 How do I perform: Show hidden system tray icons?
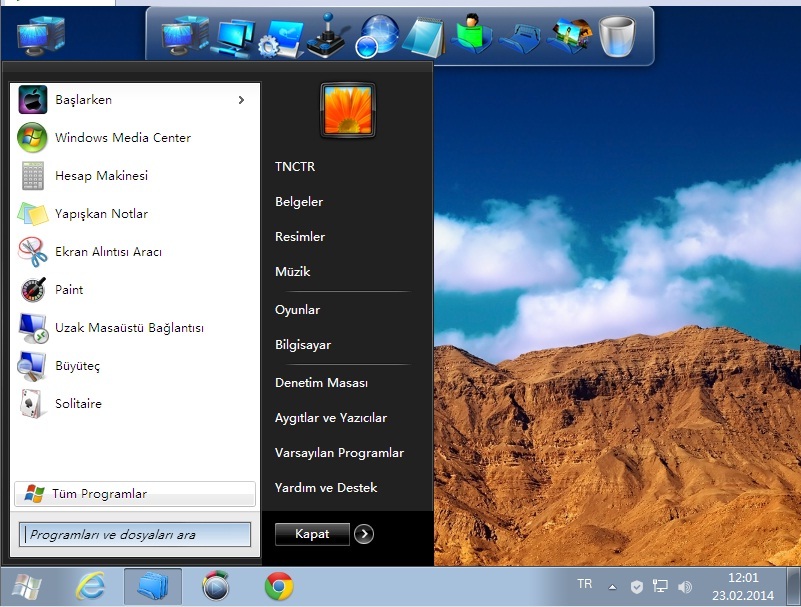(x=612, y=587)
